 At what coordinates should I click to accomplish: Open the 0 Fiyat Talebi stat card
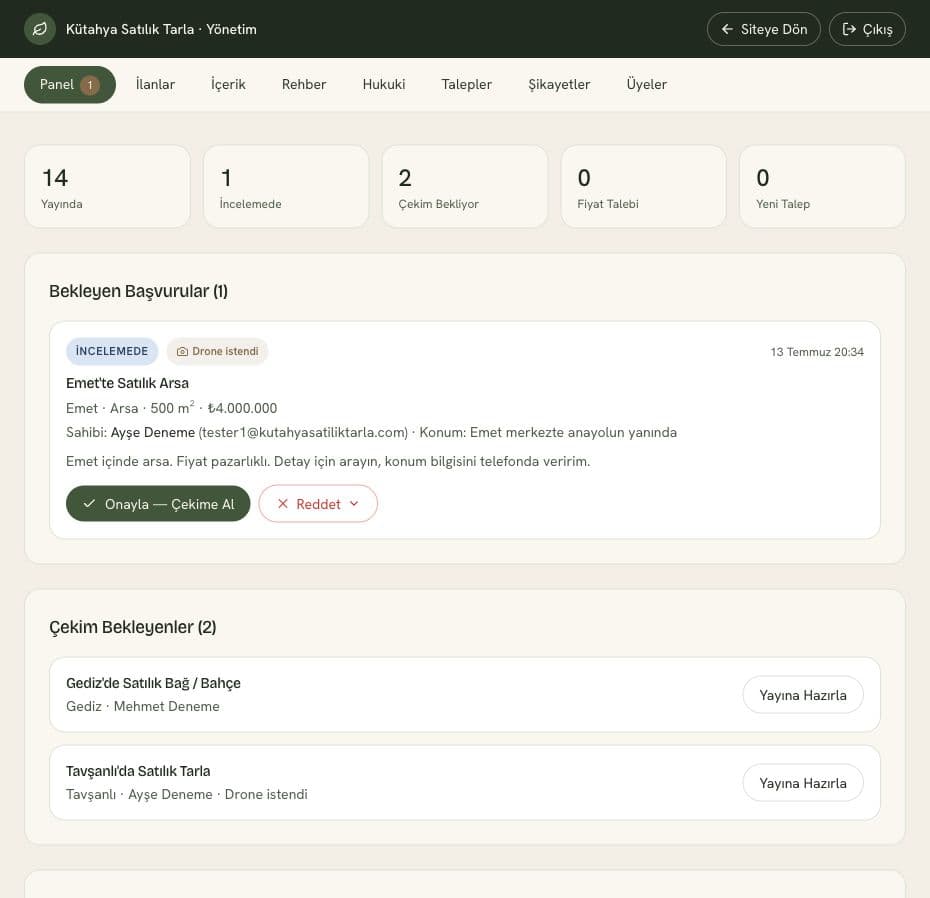(644, 187)
